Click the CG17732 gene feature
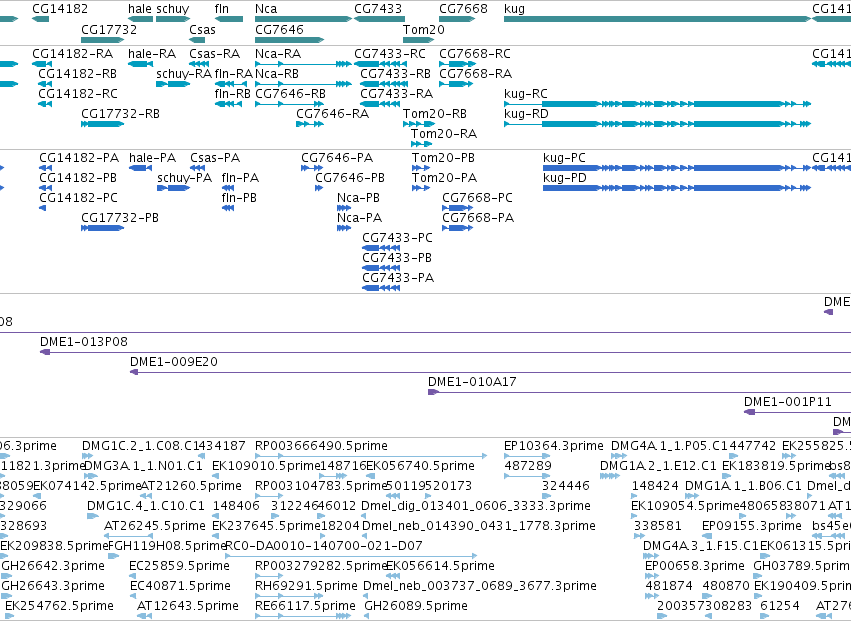Screen dimensions: 851x621 click(x=103, y=40)
